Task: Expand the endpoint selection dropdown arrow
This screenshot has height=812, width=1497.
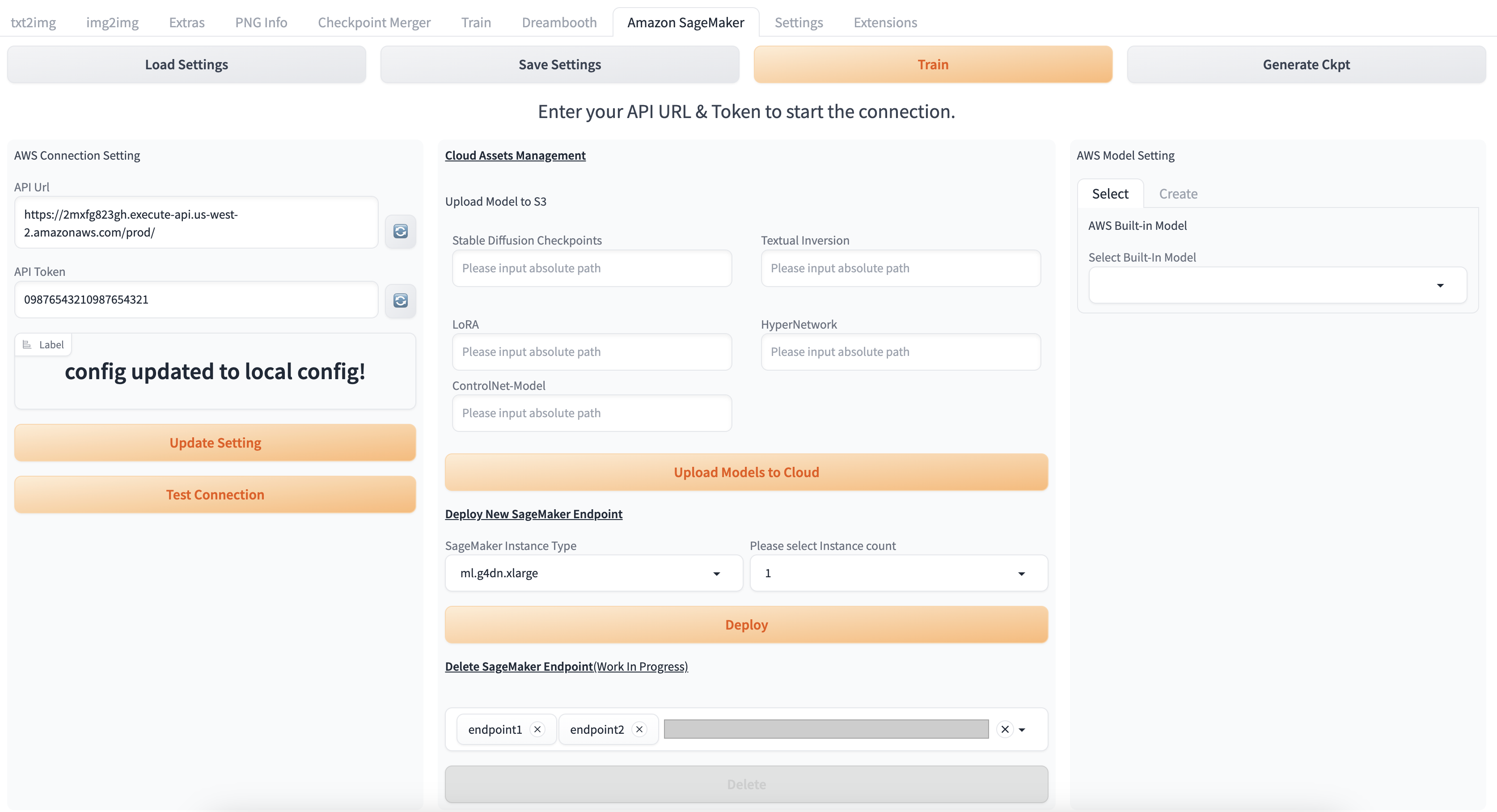Action: pos(1022,729)
